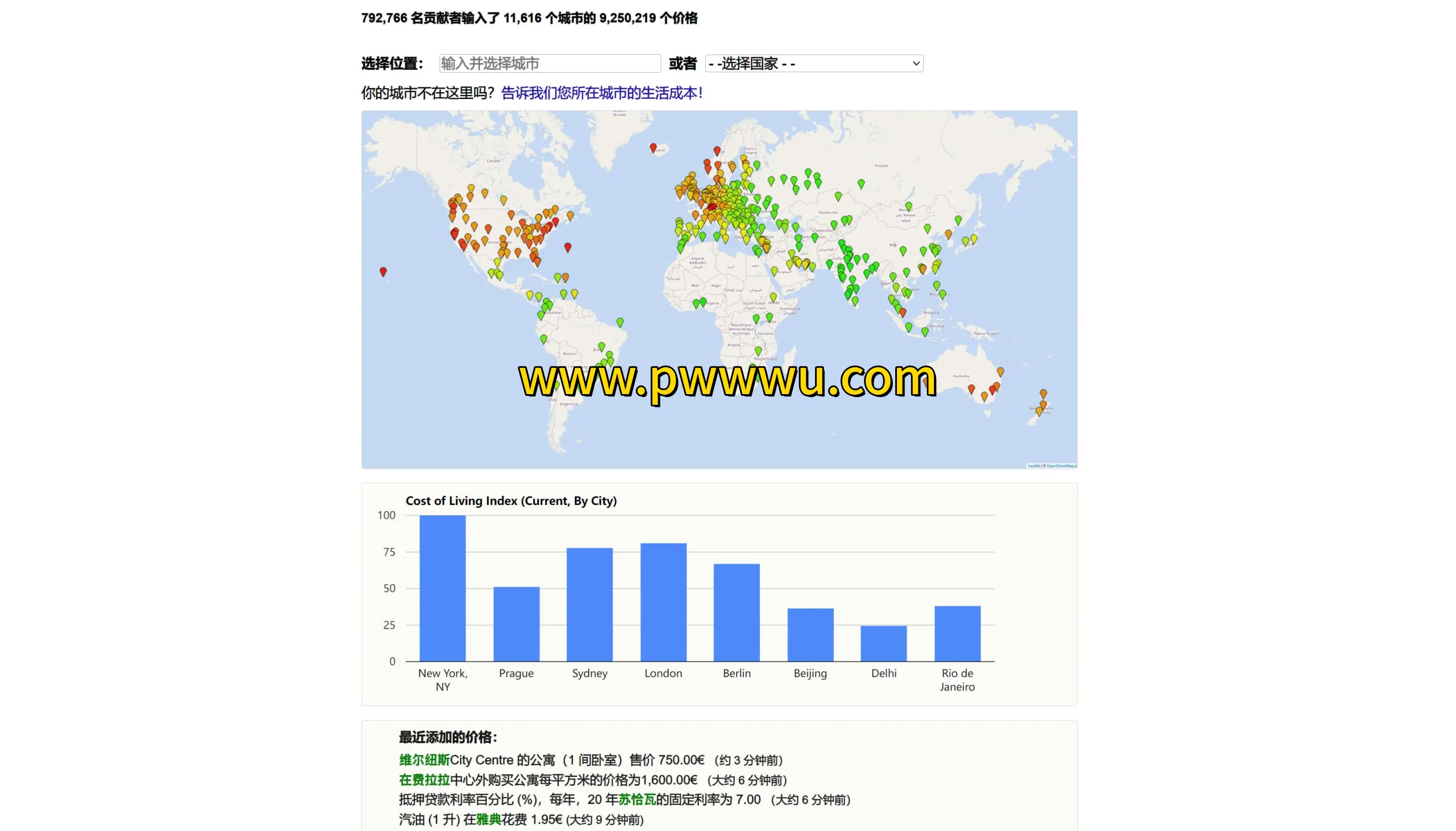Click the red map marker on Iceland
This screenshot has width=1456, height=831.
coord(653,148)
